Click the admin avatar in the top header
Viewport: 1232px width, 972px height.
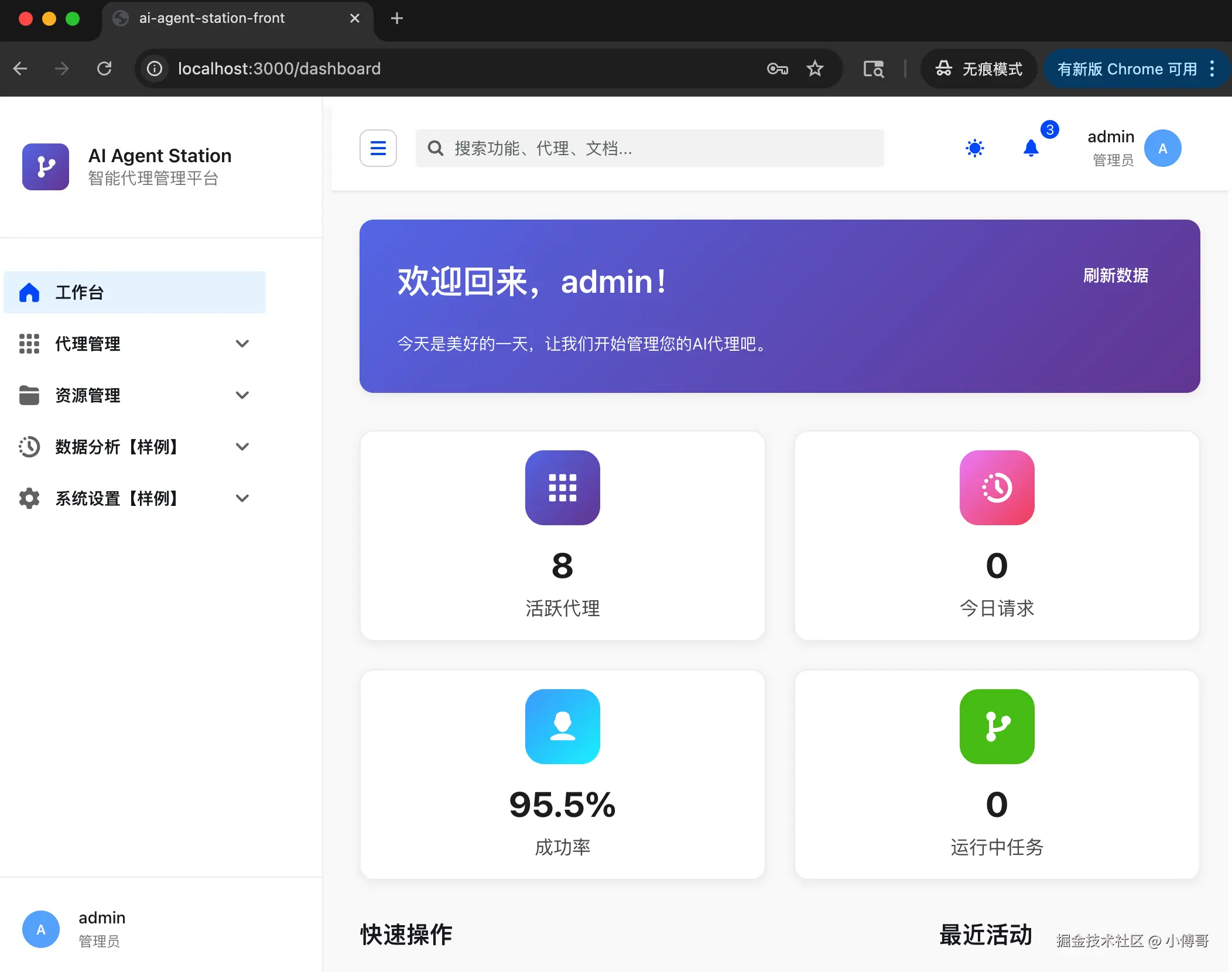click(x=1162, y=148)
